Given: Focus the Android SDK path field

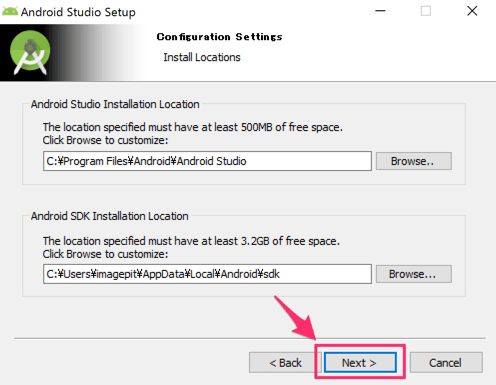Looking at the screenshot, I should pos(207,274).
